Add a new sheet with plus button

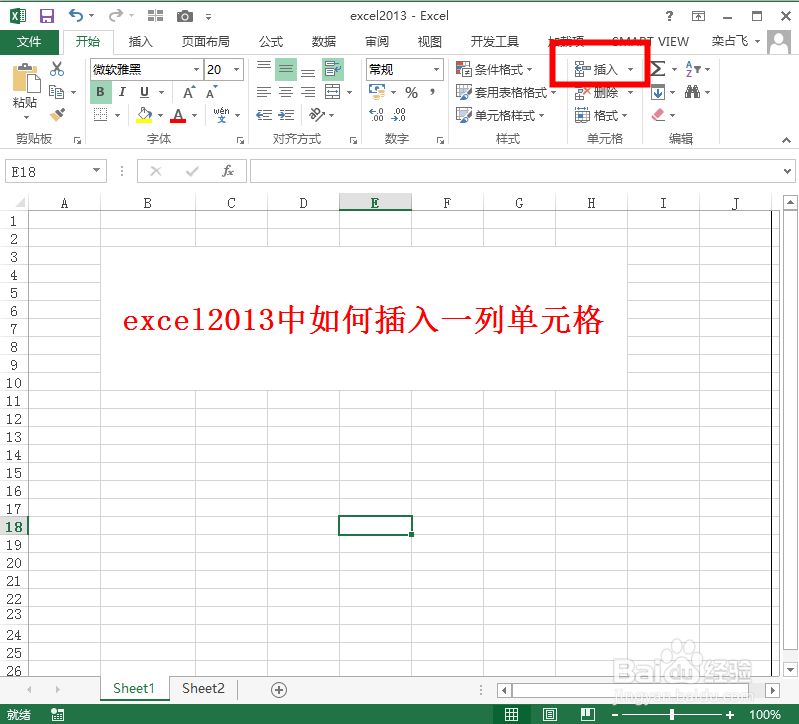(x=279, y=690)
